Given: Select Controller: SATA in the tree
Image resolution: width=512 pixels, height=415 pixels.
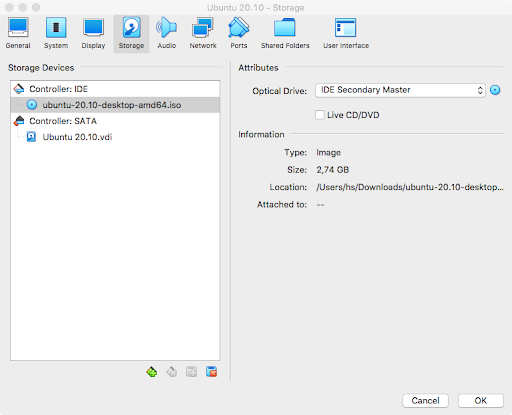Looking at the screenshot, I should (x=115, y=121).
